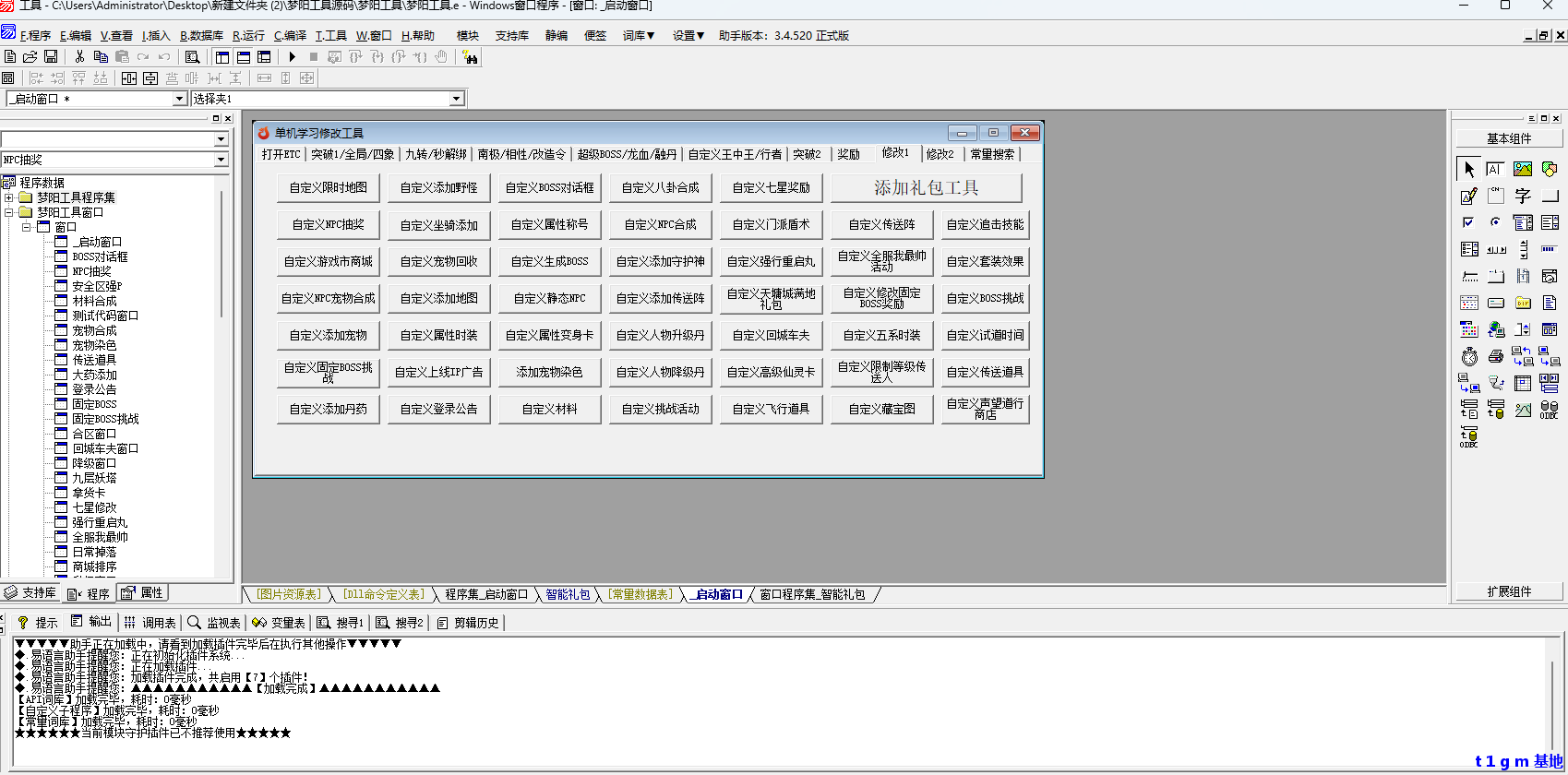Select the picture box component icon

1523,169
